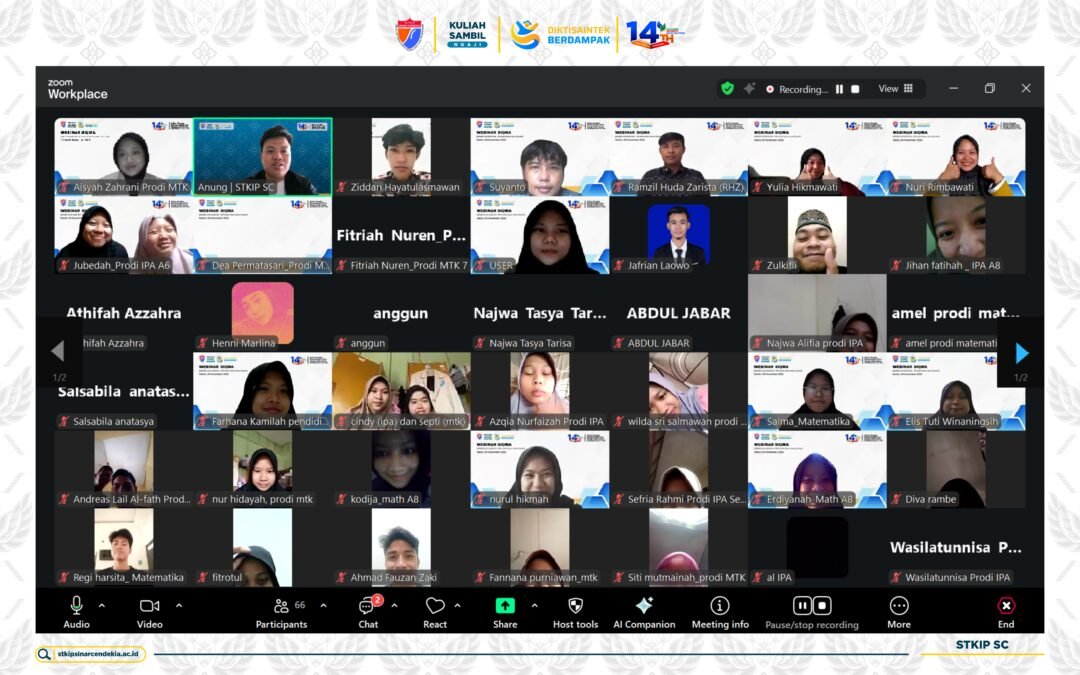Launch the AI Companion sparkle icon

point(644,606)
